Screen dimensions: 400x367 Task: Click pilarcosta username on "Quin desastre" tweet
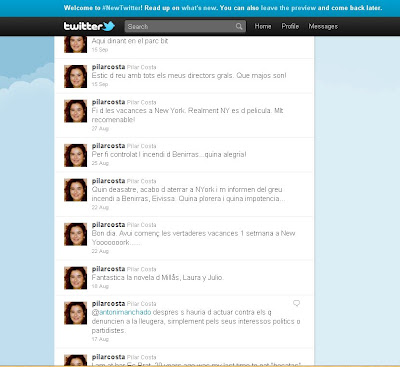[x=108, y=181]
